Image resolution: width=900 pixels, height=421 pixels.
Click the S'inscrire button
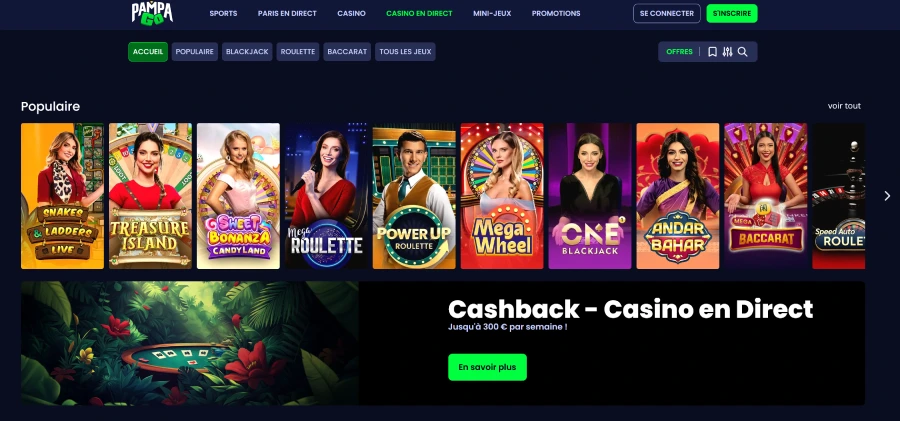tap(732, 13)
